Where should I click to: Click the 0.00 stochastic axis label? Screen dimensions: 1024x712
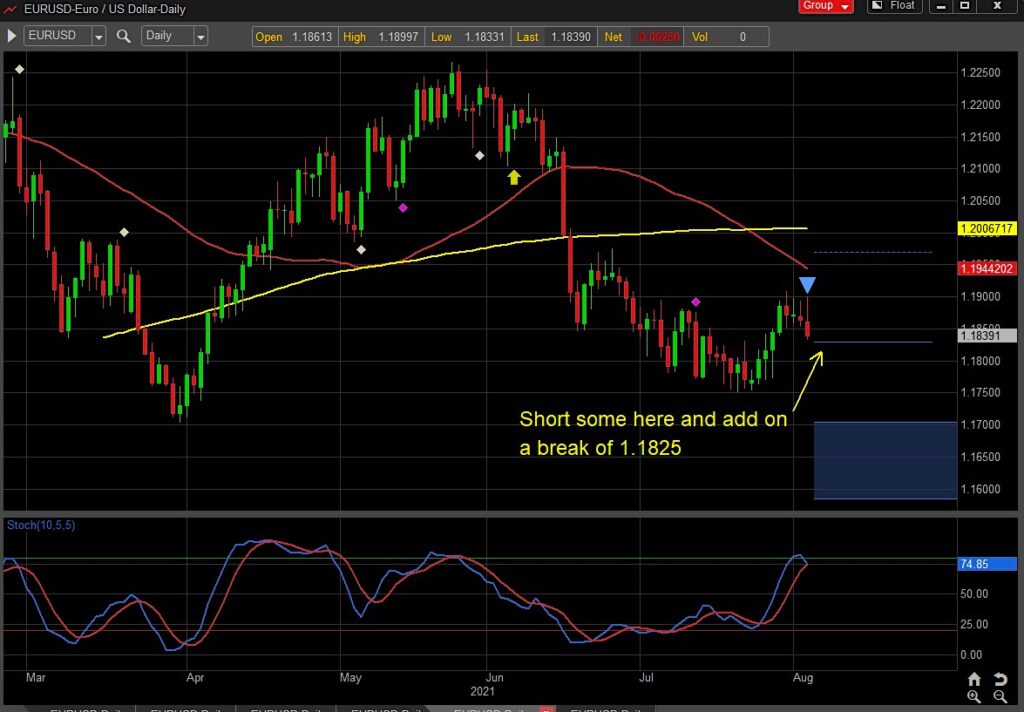tap(970, 655)
